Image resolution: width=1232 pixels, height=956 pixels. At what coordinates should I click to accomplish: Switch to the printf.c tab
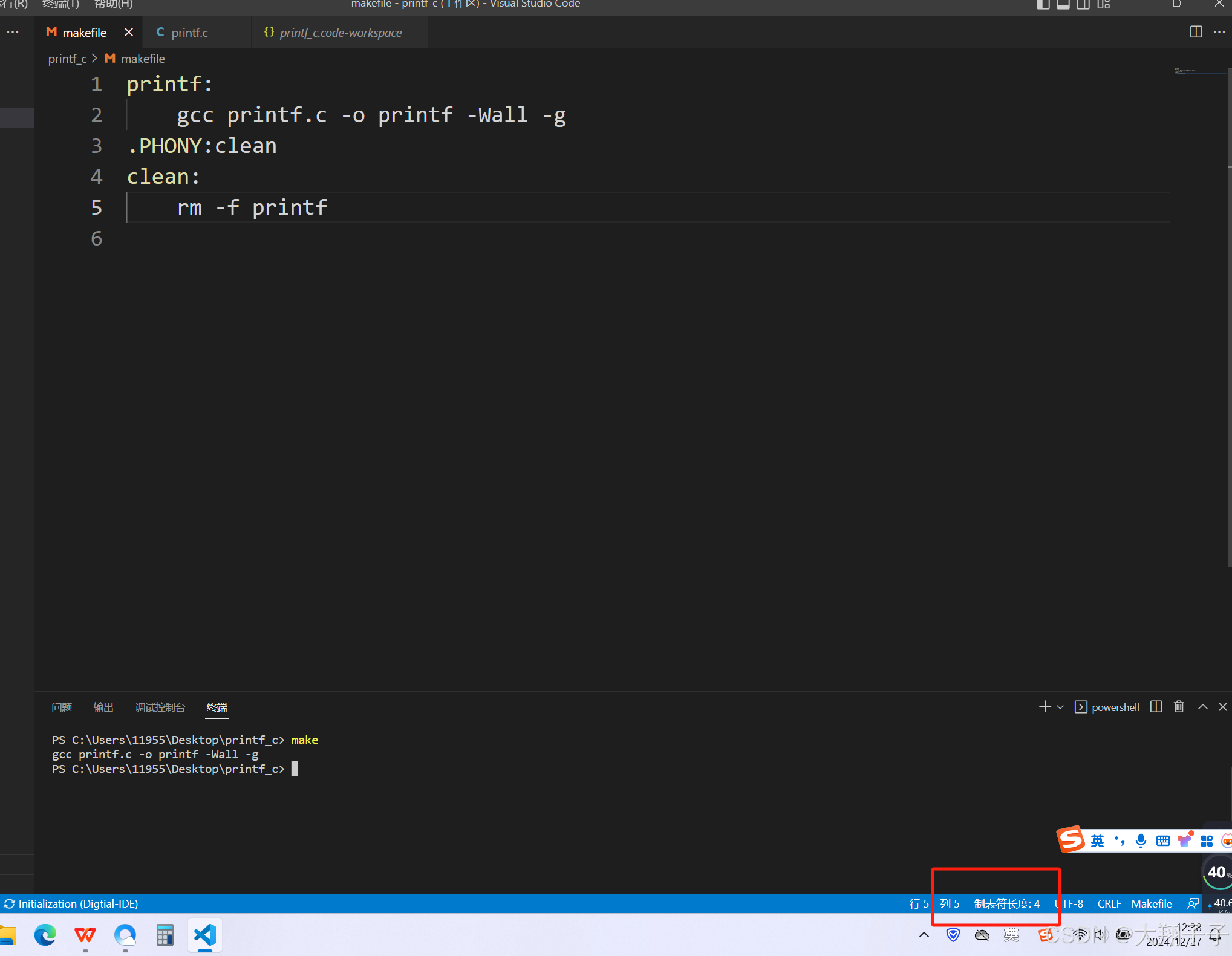coord(190,32)
